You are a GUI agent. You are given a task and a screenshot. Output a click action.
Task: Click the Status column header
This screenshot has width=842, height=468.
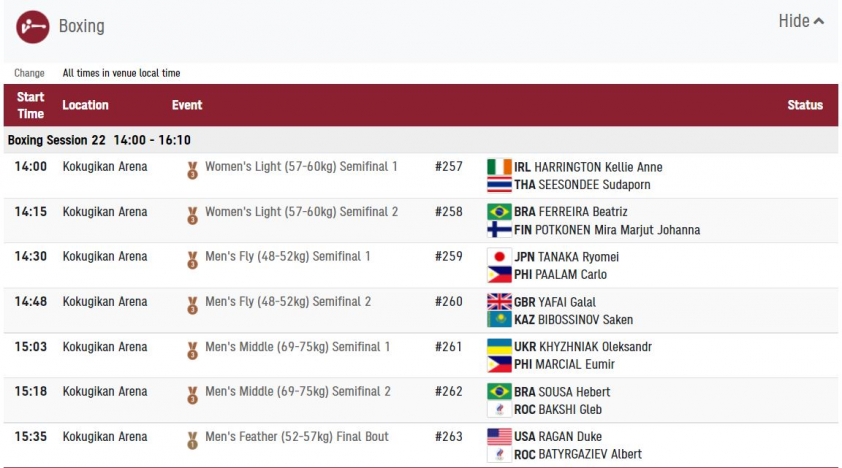coord(805,105)
